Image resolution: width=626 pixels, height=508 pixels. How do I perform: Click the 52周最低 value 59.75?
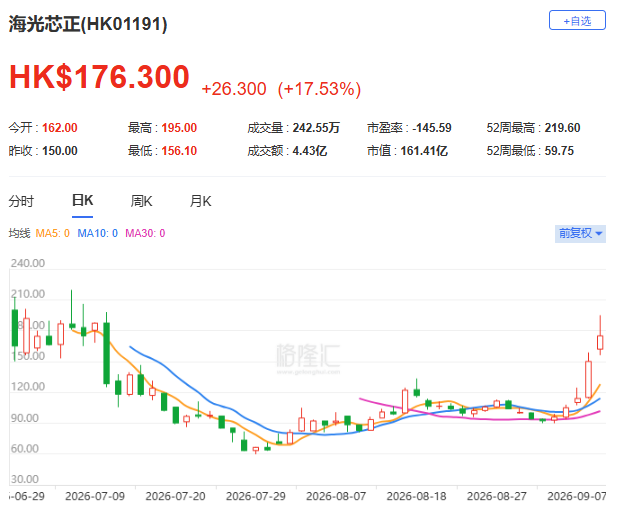tap(559, 151)
